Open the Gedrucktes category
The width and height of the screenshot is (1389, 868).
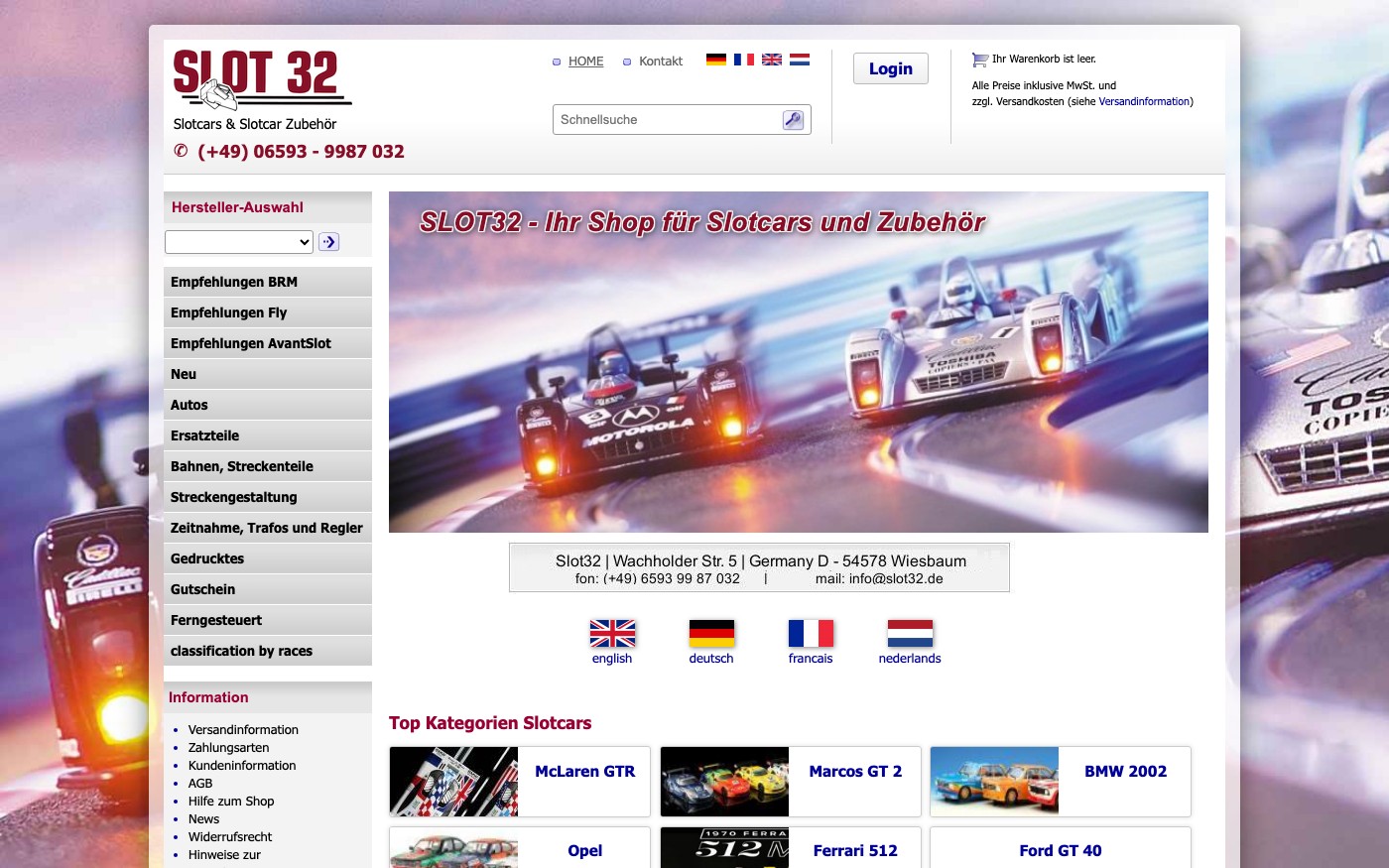coord(268,558)
